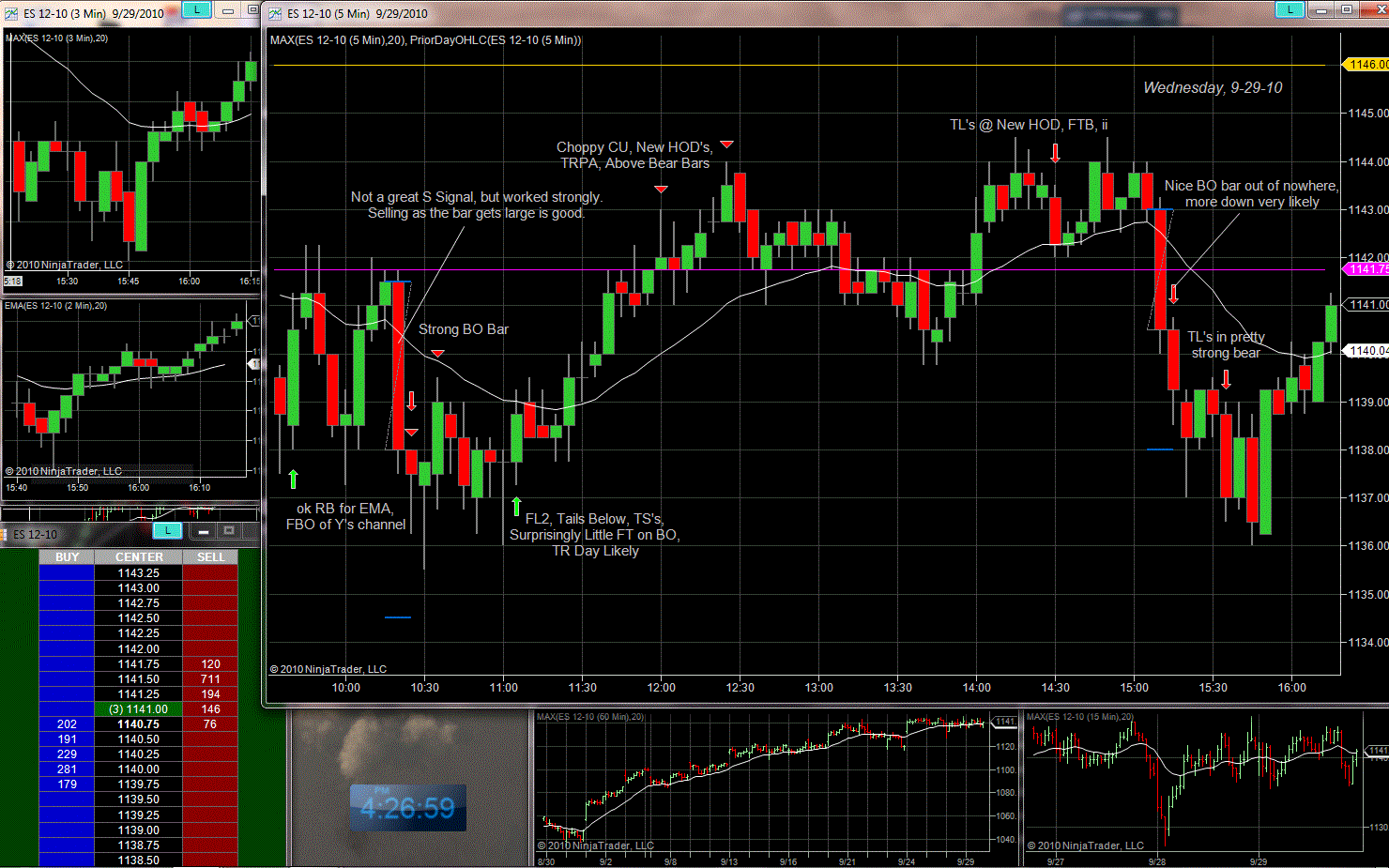Select the green (3) 1141.00 price row
This screenshot has width=1389, height=868.
tap(139, 709)
